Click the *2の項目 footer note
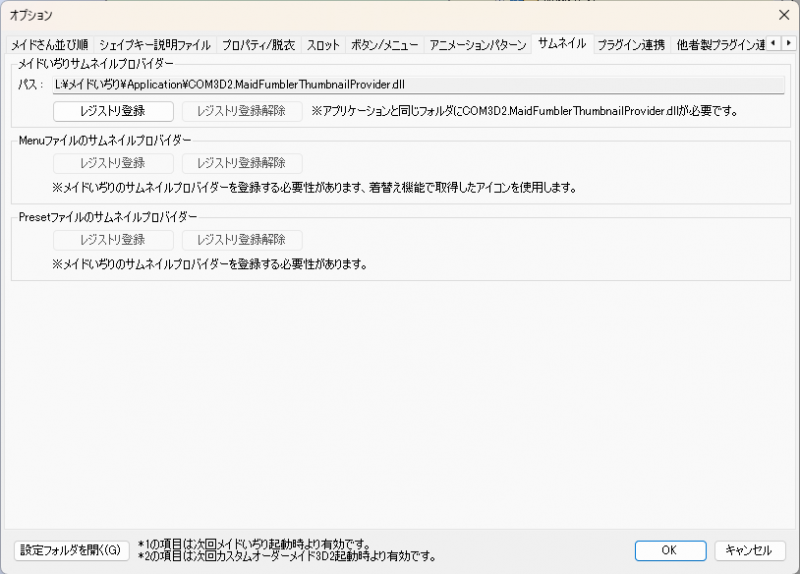This screenshot has height=574, width=800. [x=287, y=556]
